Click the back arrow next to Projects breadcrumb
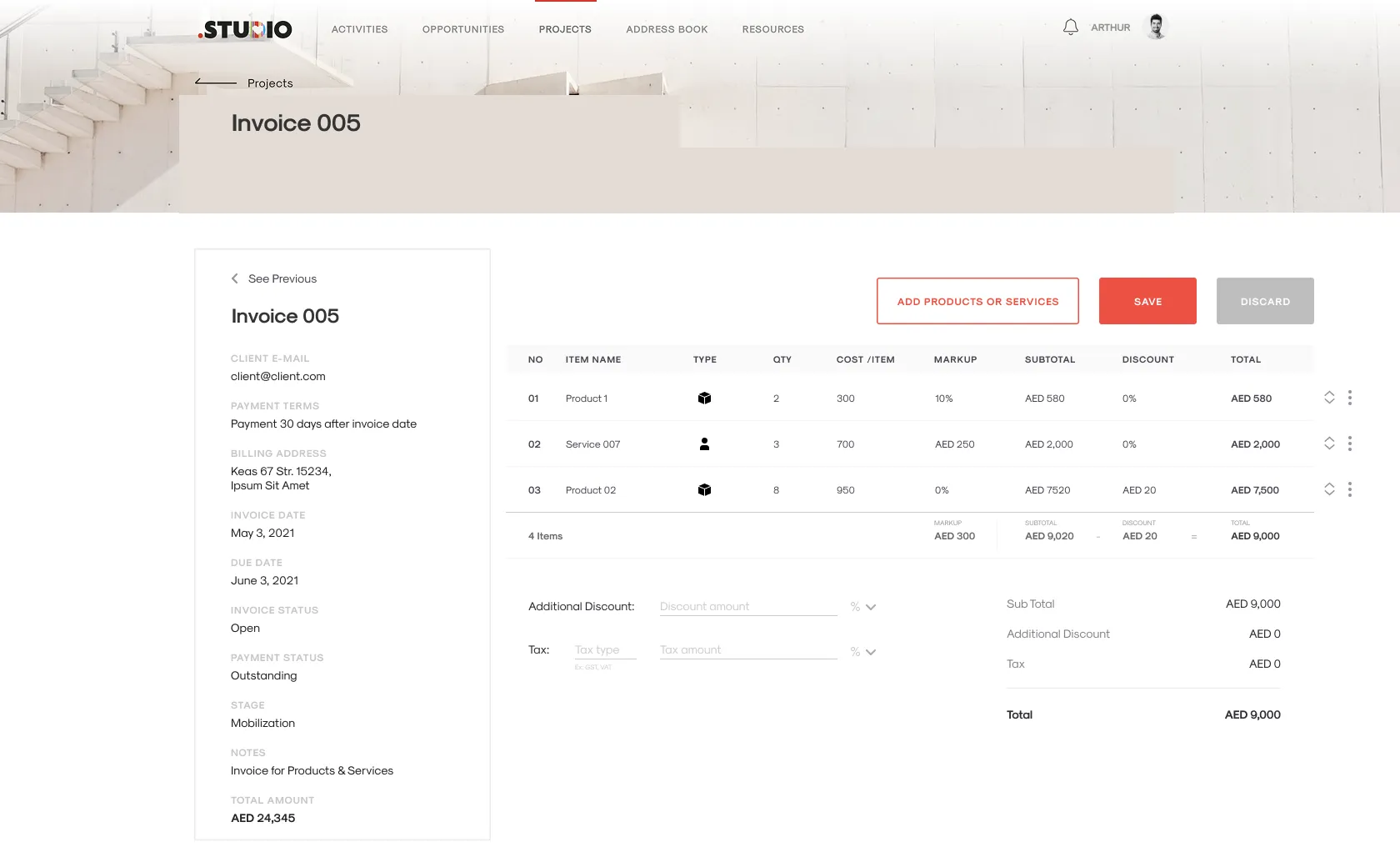The height and width of the screenshot is (867, 1400). point(217,82)
